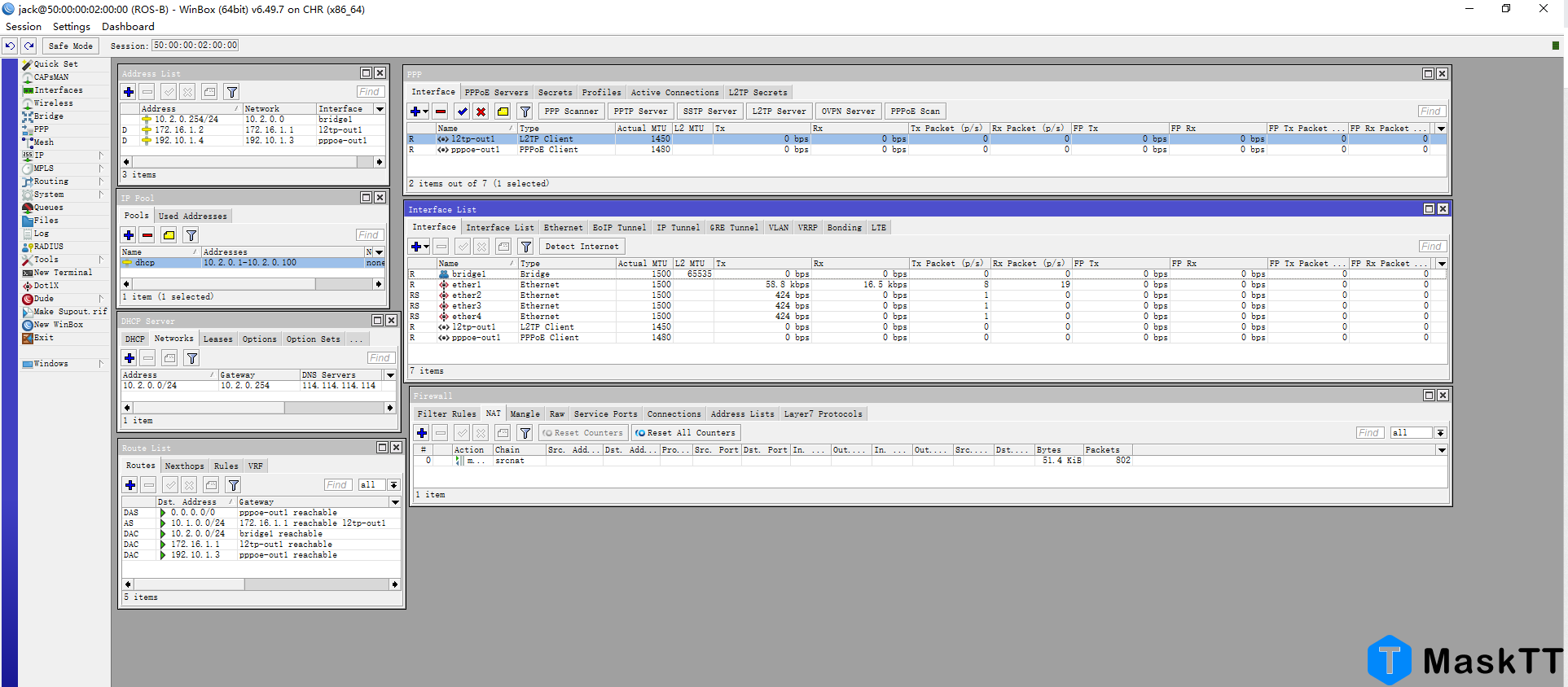Switch to the Mangle tab in Firewall

coord(525,414)
